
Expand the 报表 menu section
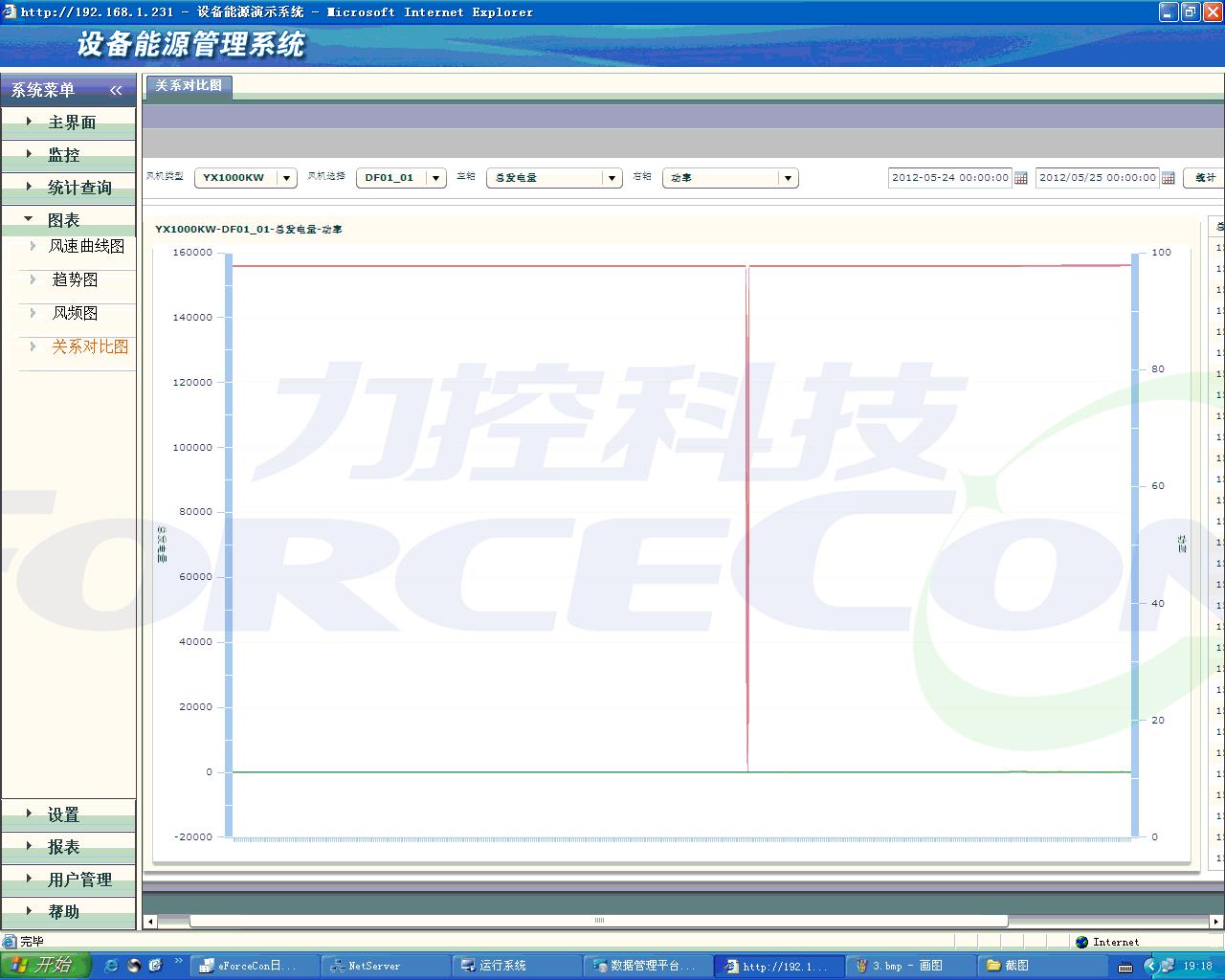coord(68,847)
